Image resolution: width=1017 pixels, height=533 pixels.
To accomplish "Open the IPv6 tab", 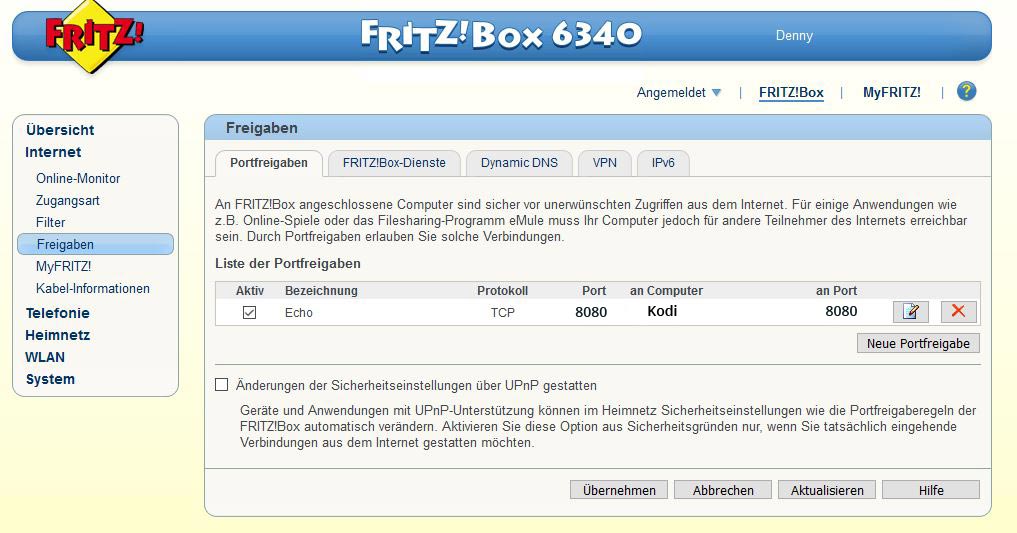I will [663, 163].
